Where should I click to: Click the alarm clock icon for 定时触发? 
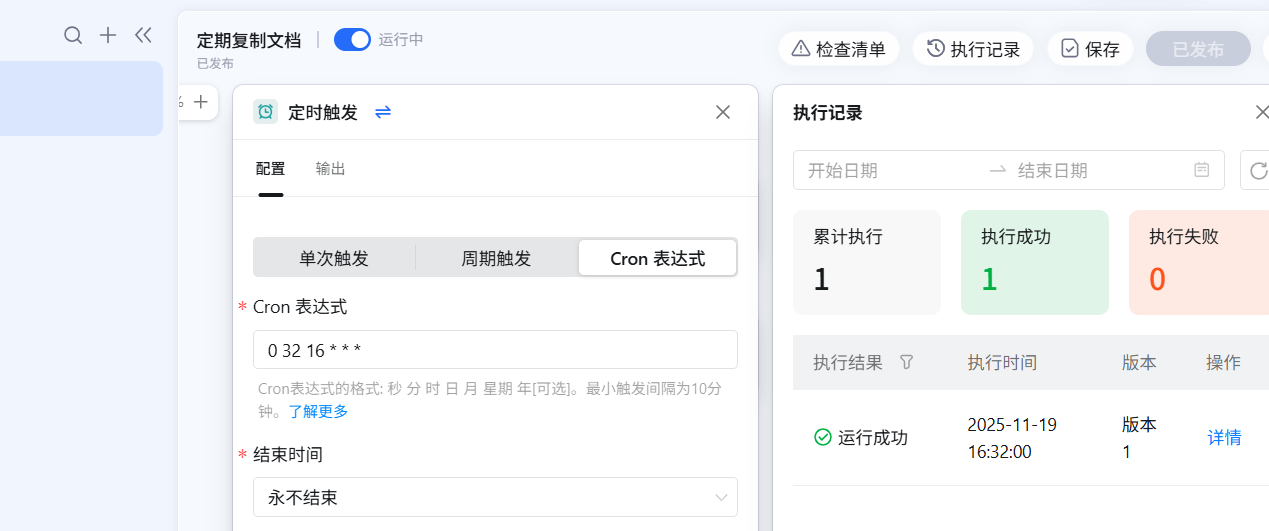265,112
